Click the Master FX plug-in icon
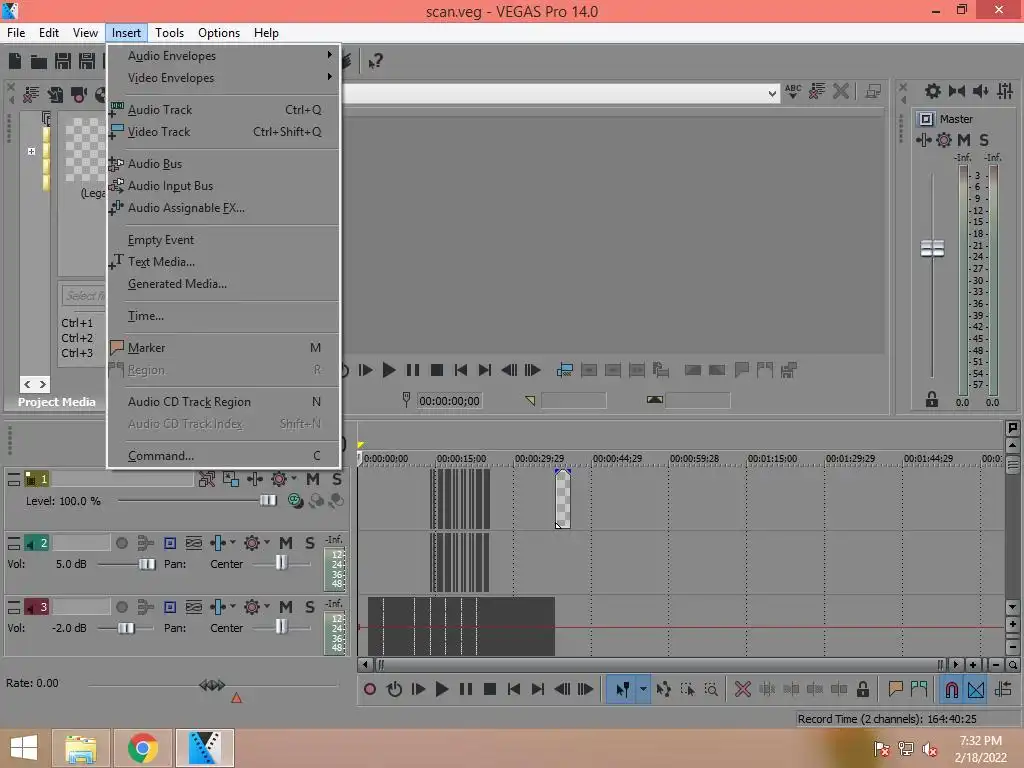 (923, 140)
